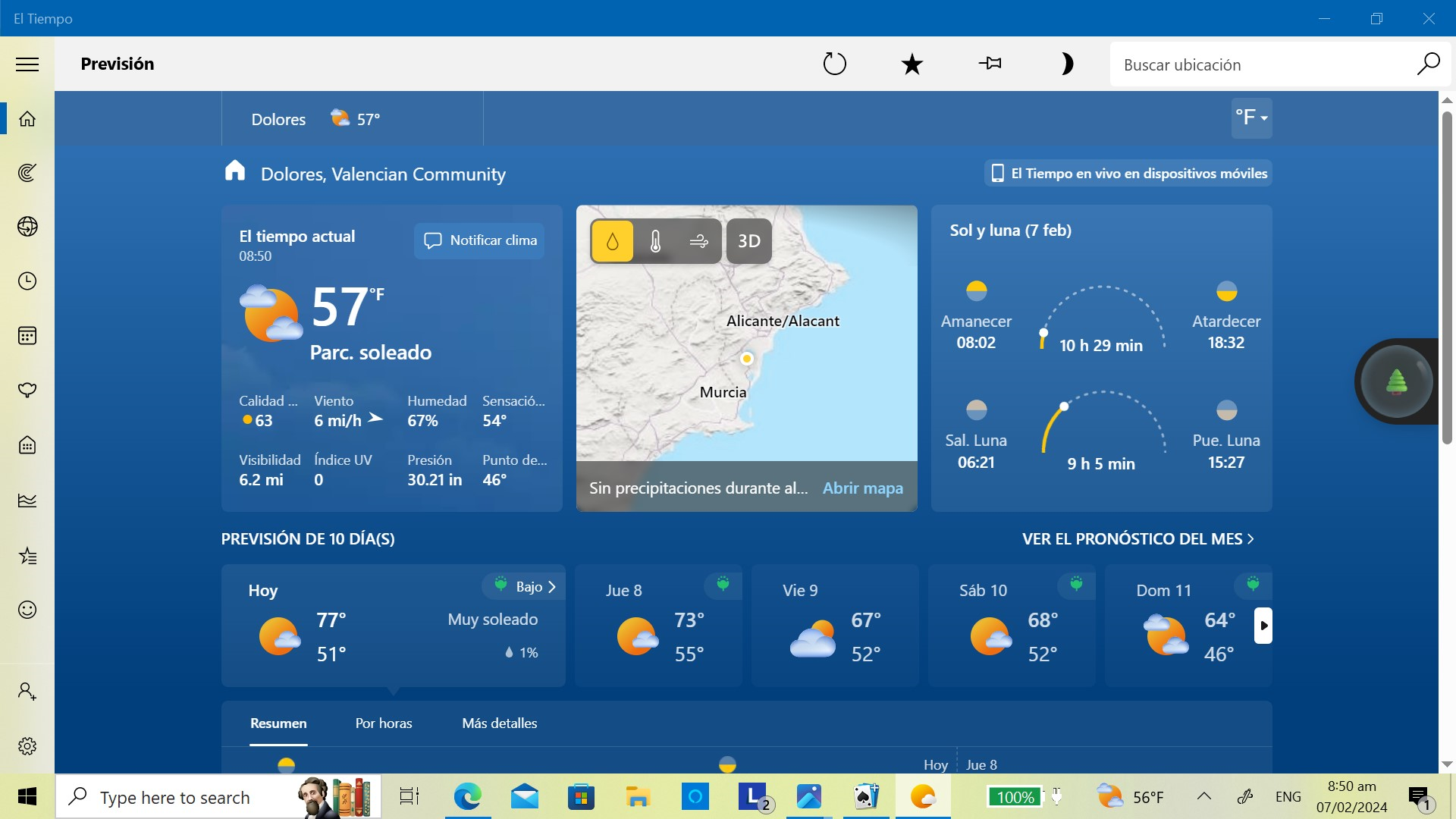Viewport: 1456px width, 819px height.
Task: Open the notification center icon
Action: 1419,798
